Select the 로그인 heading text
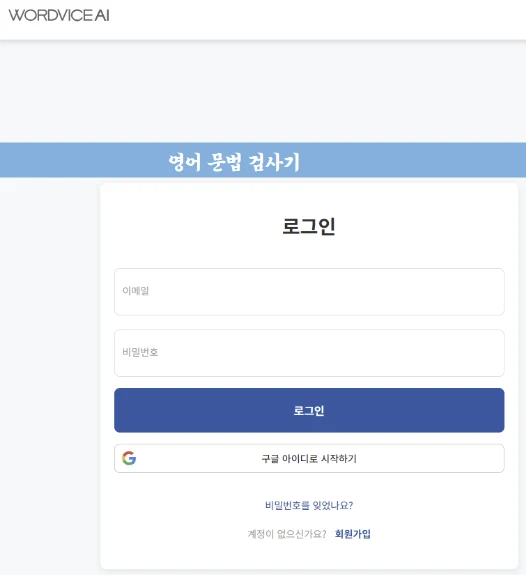 pyautogui.click(x=309, y=226)
